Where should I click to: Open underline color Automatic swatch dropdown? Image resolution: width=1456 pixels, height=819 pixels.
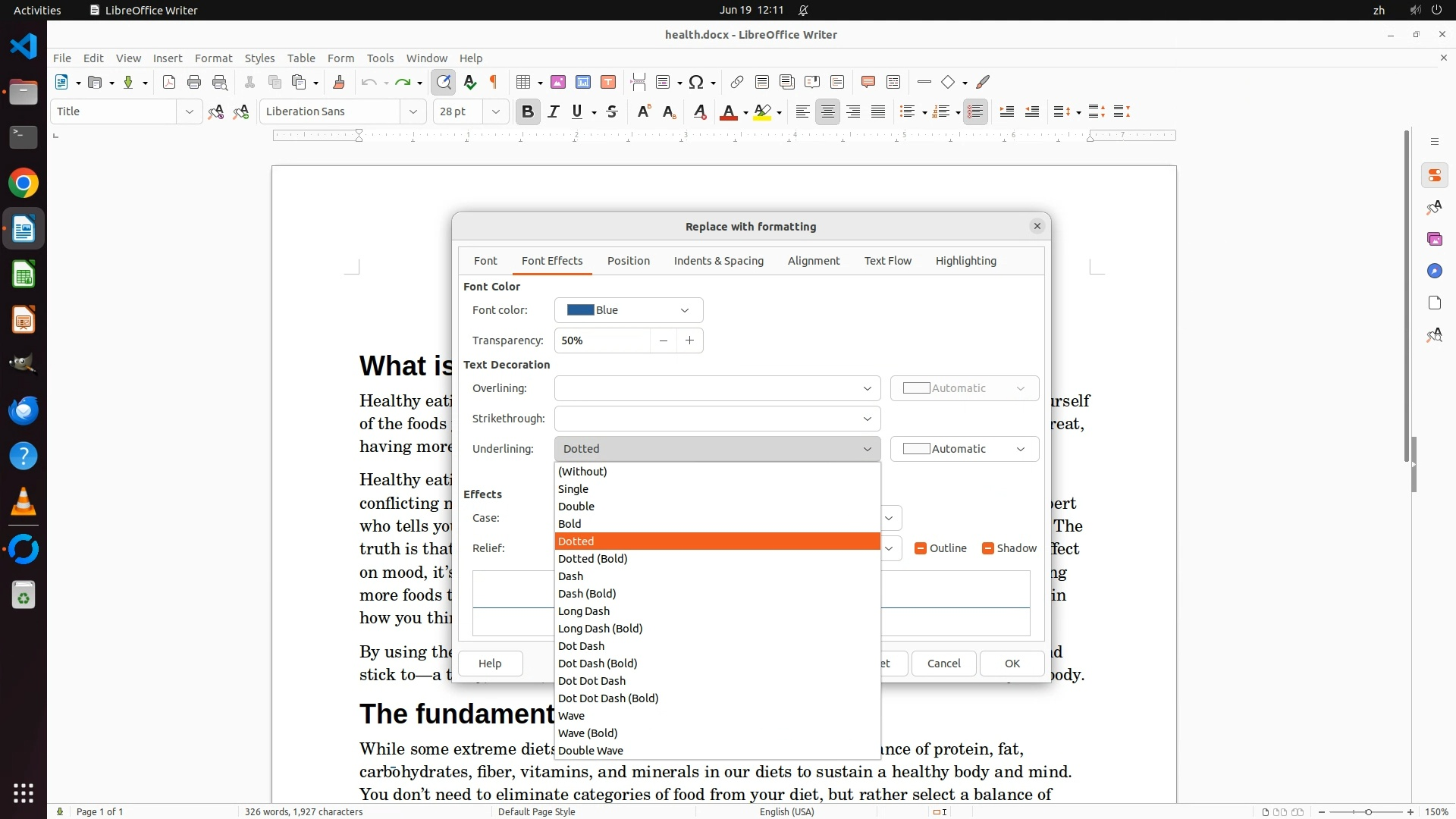coord(964,449)
